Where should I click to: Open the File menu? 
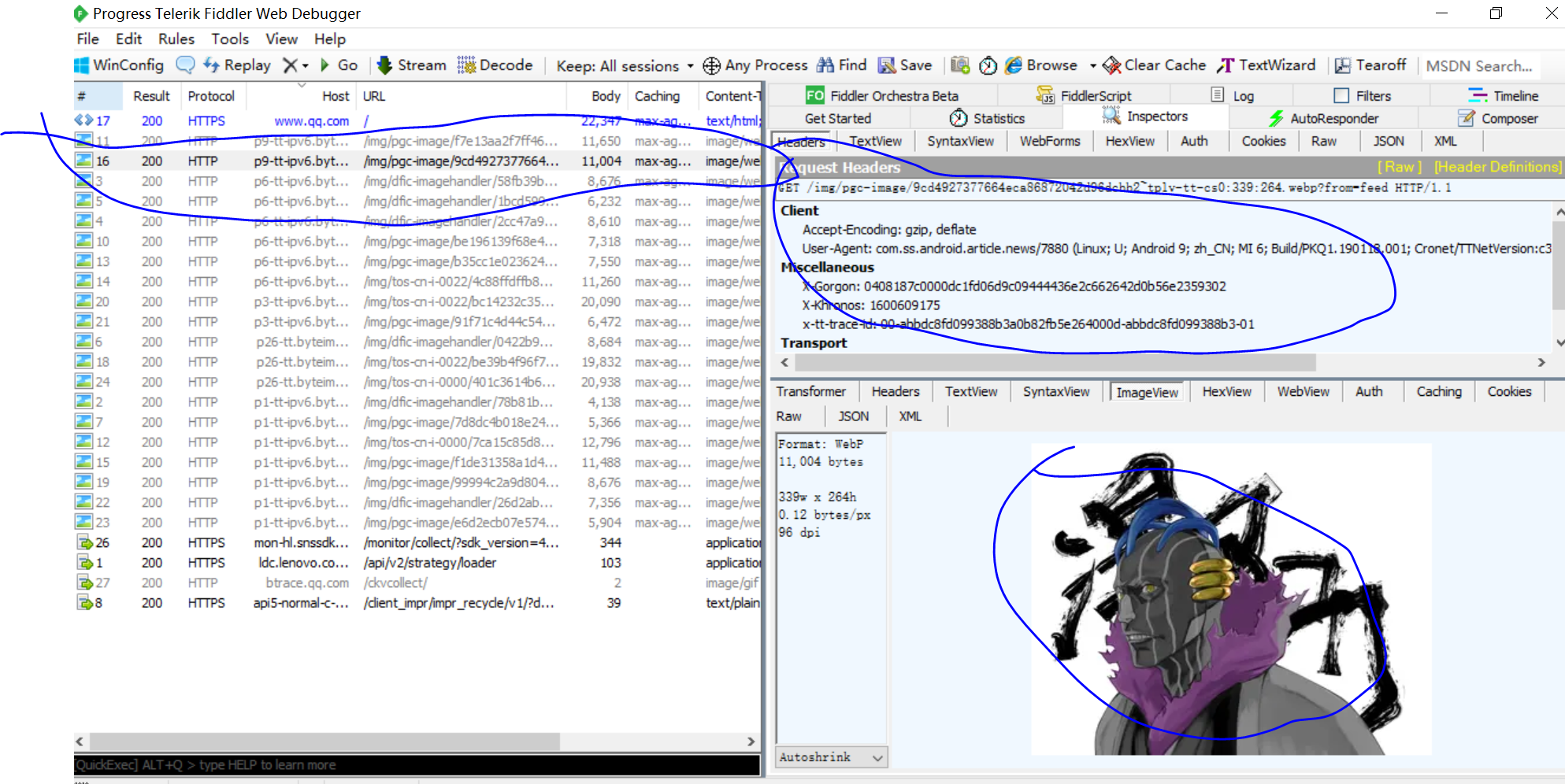(x=87, y=39)
